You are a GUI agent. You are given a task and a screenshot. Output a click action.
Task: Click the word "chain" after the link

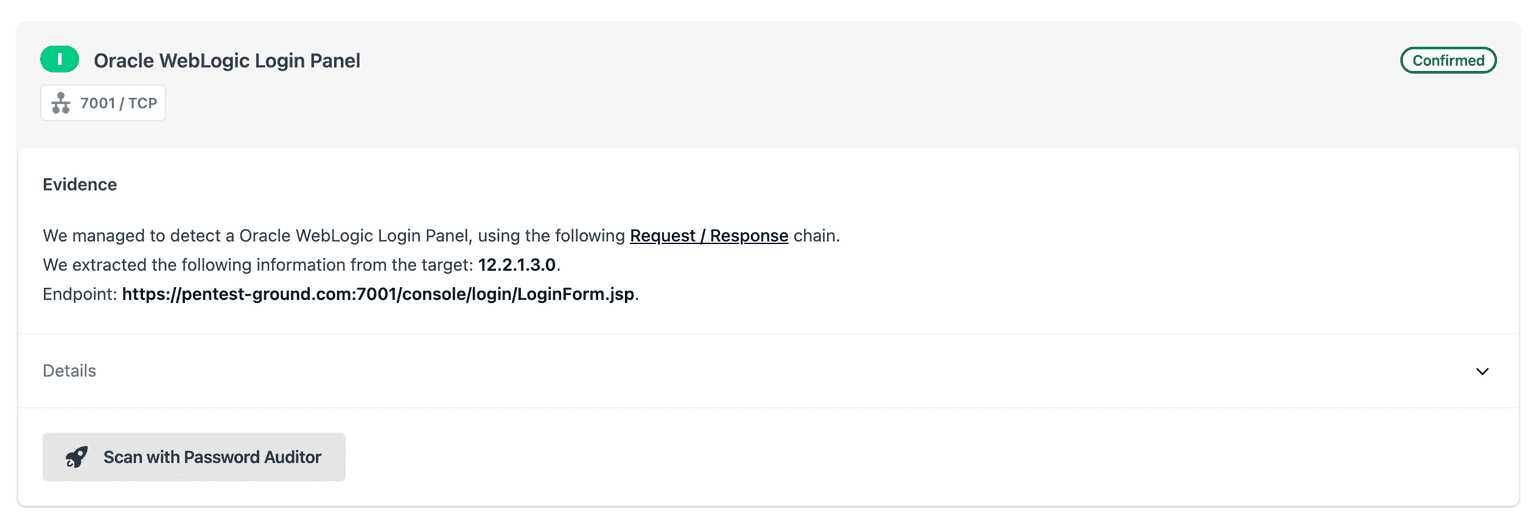coord(814,236)
